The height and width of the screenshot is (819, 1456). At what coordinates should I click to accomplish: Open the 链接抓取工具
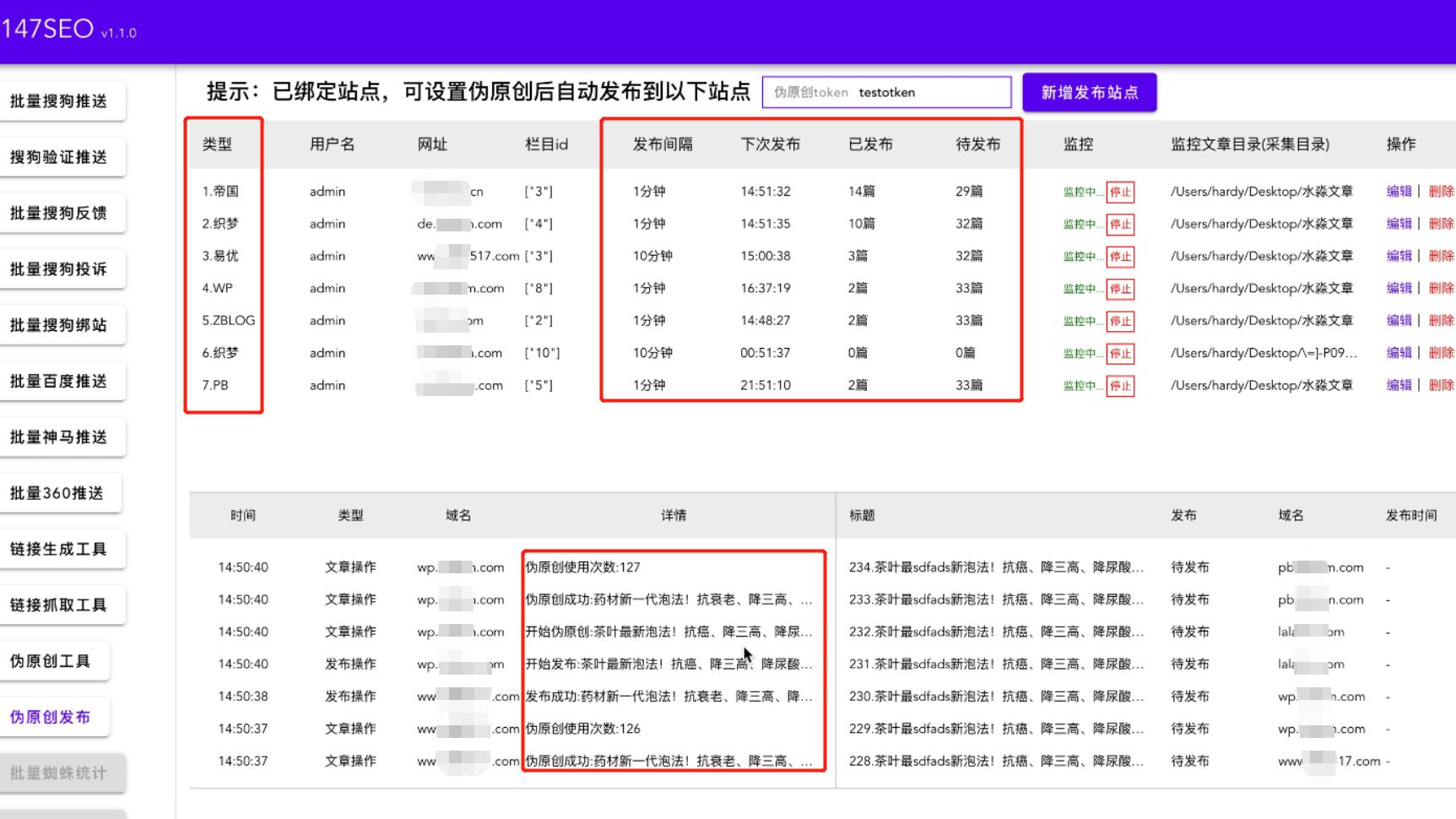(x=63, y=604)
